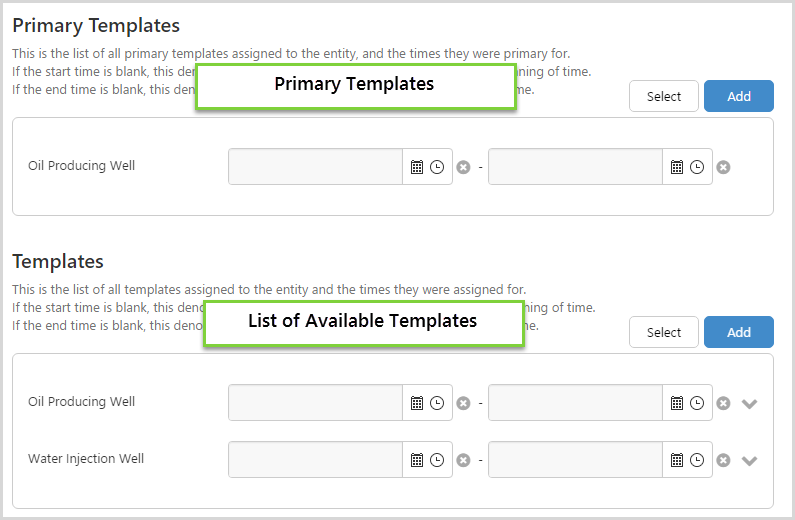Open clock picker for Water Injection Well end time

click(697, 460)
